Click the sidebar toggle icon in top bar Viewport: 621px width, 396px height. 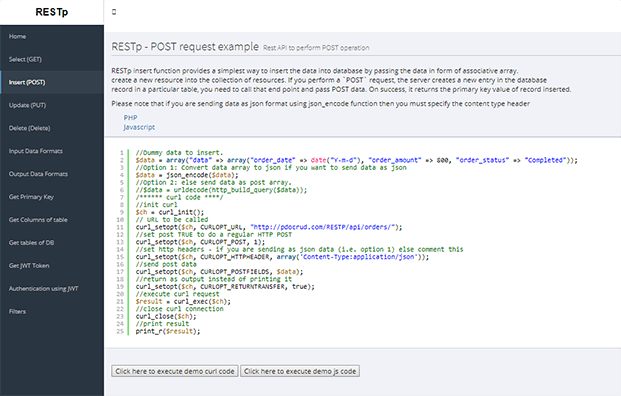coord(114,12)
